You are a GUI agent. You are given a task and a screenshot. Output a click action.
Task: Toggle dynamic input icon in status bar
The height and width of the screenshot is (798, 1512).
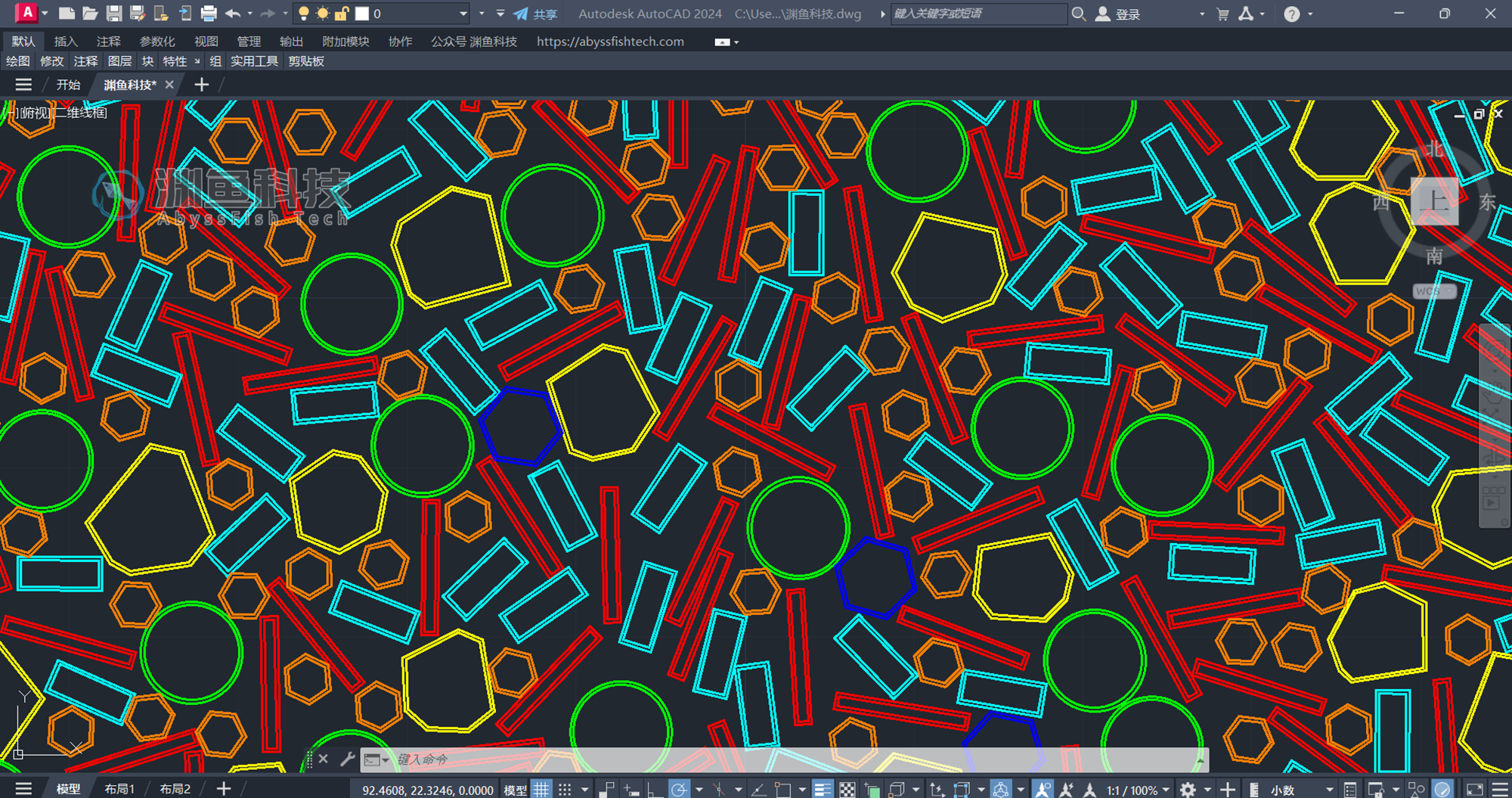point(631,790)
